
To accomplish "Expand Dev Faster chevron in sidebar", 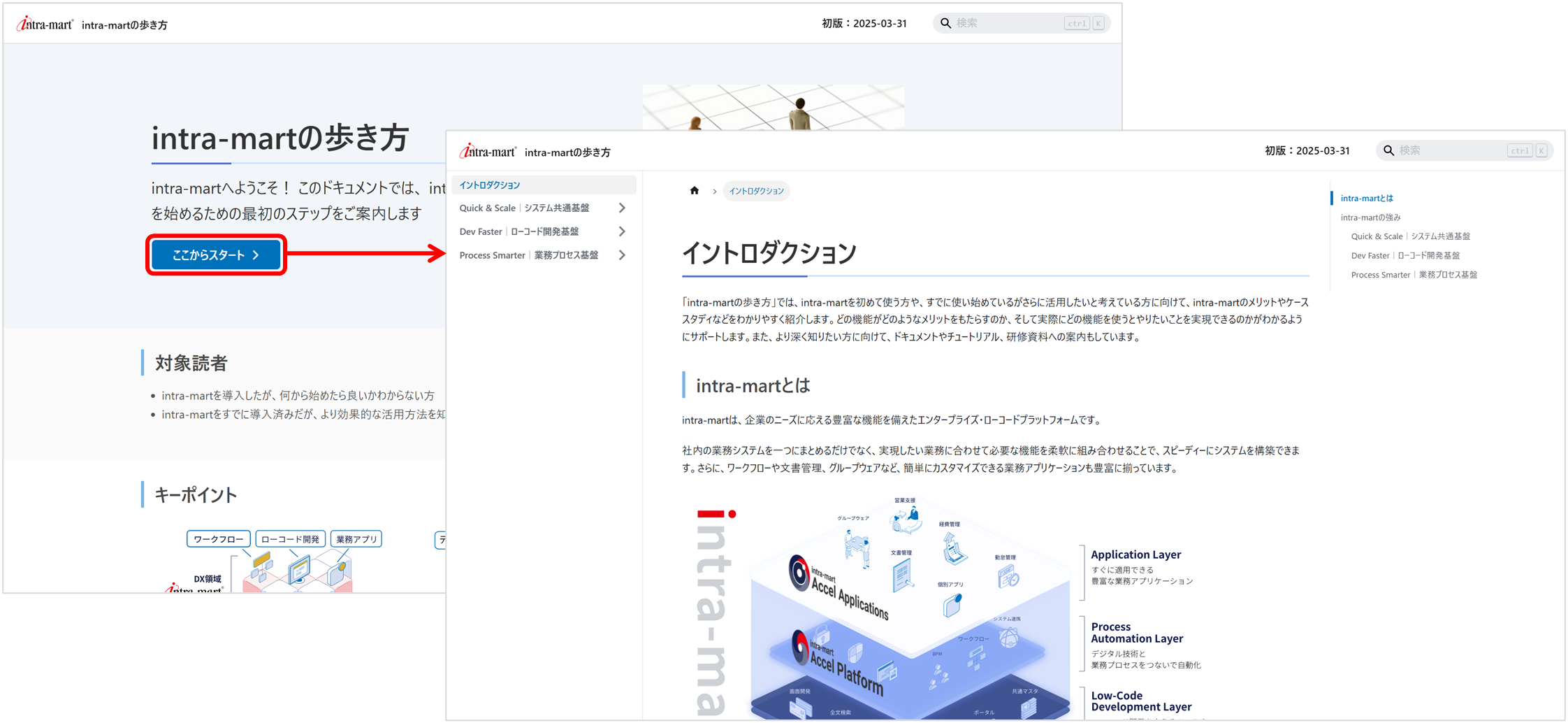I will coord(622,231).
